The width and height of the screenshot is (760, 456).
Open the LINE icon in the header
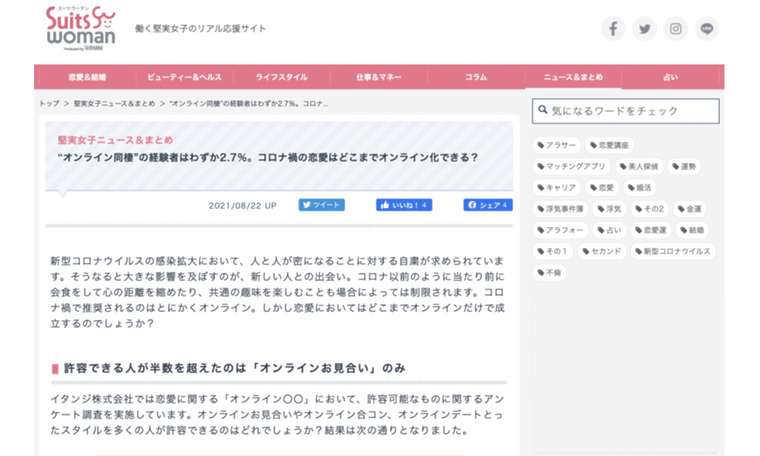707,29
